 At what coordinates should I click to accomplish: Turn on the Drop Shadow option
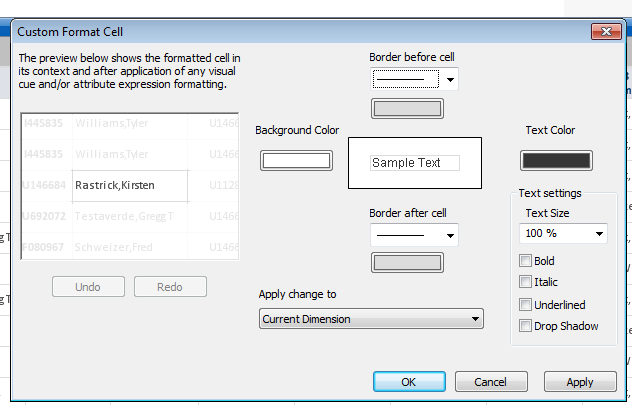(x=526, y=325)
